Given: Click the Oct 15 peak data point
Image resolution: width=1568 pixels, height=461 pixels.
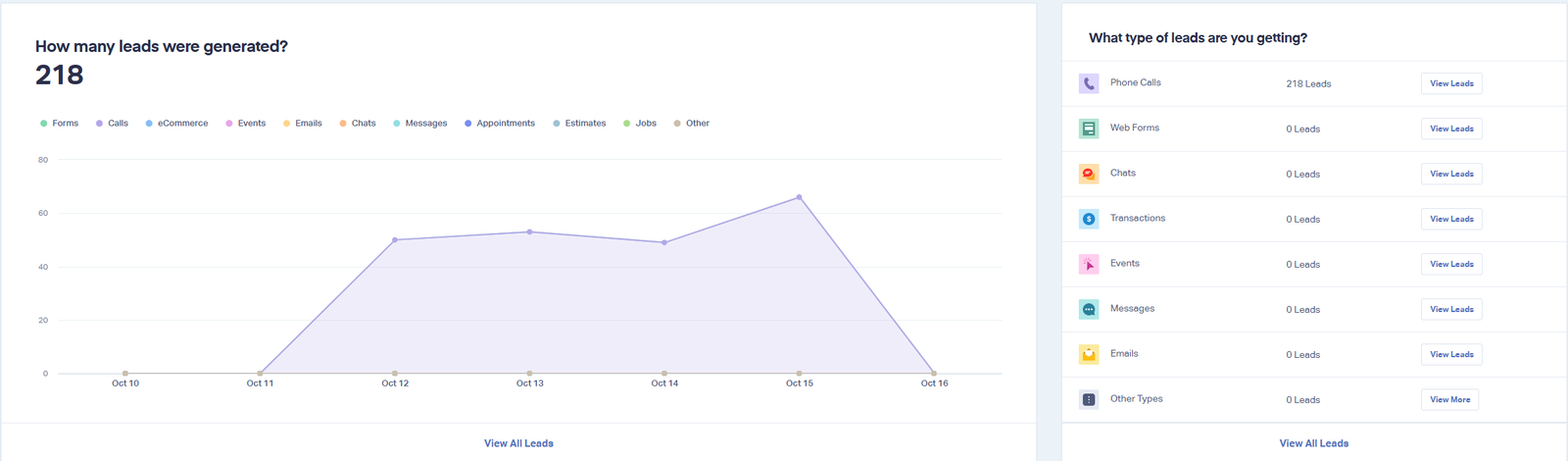Looking at the screenshot, I should 799,197.
